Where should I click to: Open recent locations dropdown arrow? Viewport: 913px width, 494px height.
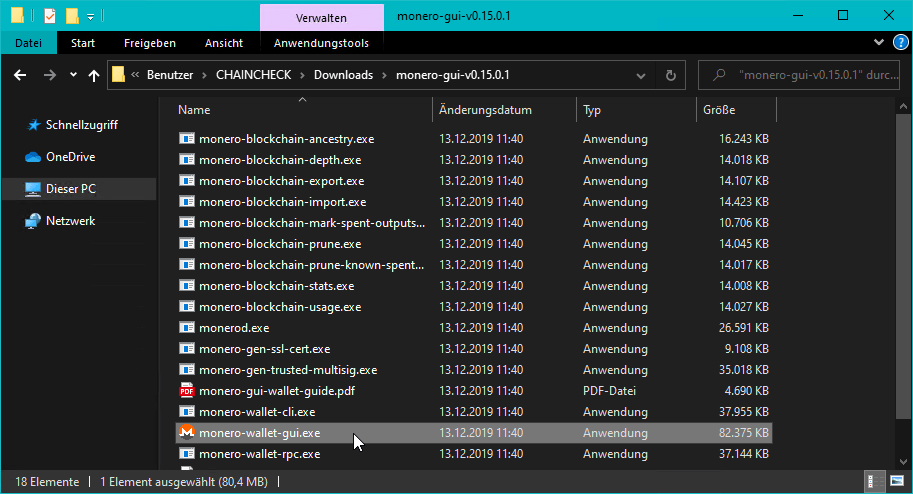point(73,75)
